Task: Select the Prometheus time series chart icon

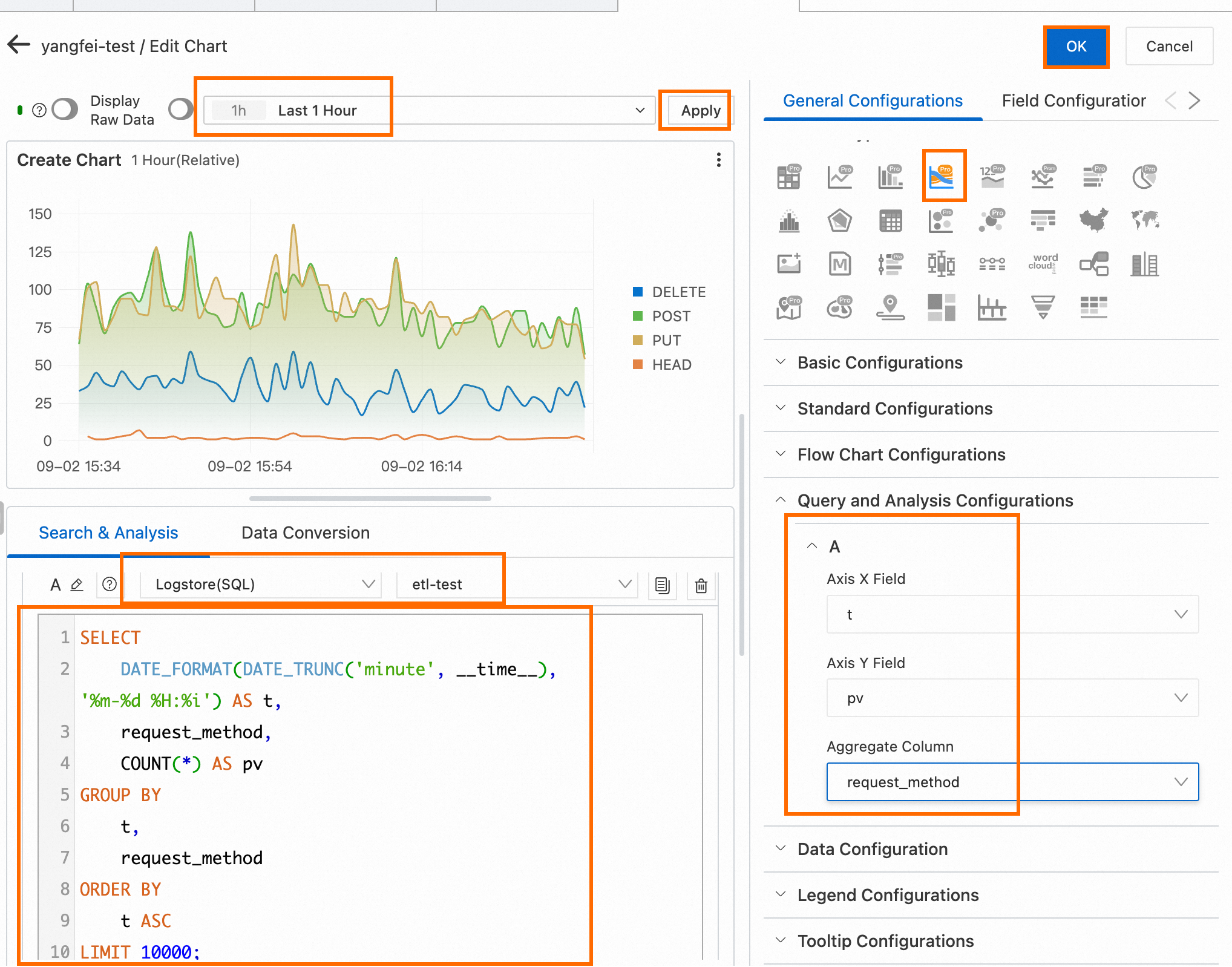Action: tap(1043, 177)
